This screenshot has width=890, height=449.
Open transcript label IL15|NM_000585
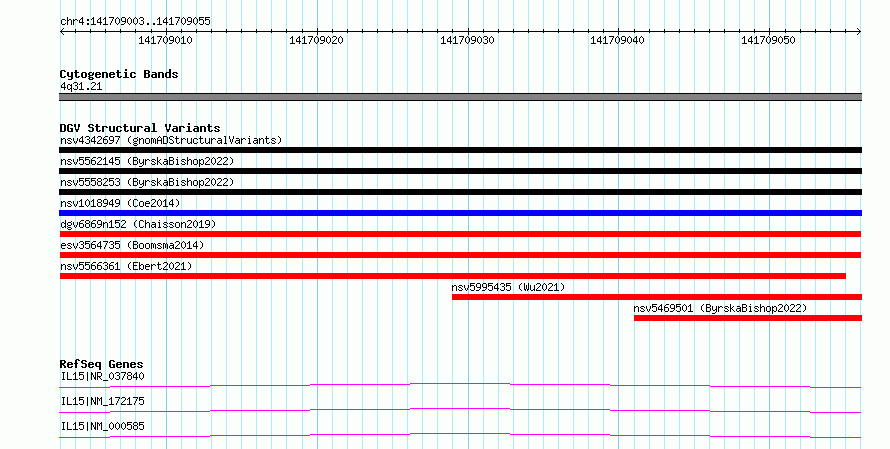pos(102,426)
